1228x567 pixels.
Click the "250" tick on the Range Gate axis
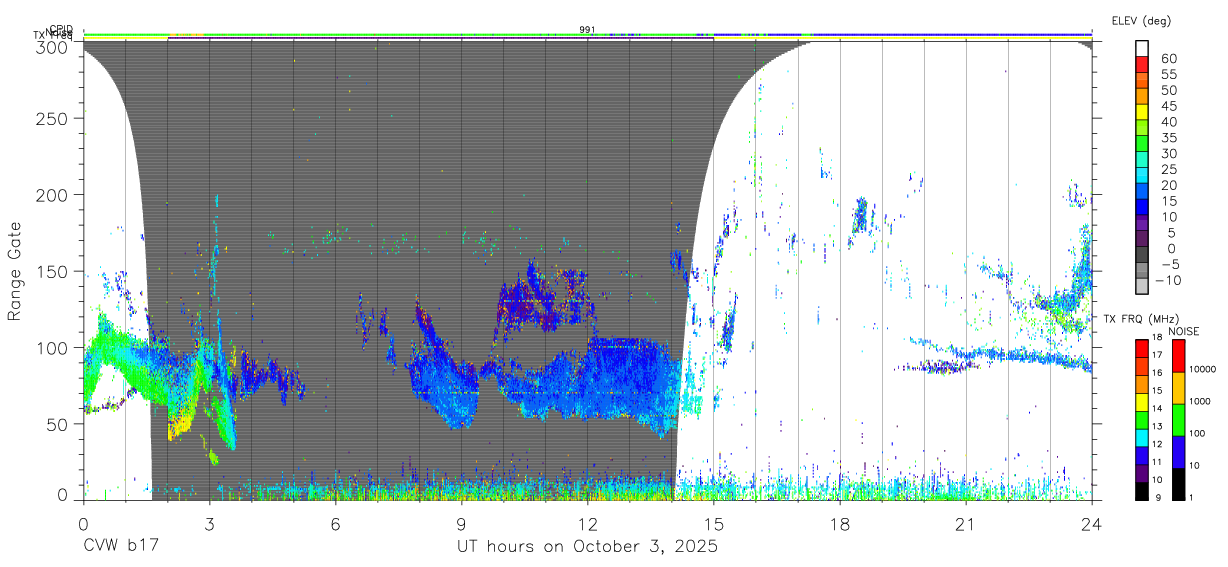point(53,118)
